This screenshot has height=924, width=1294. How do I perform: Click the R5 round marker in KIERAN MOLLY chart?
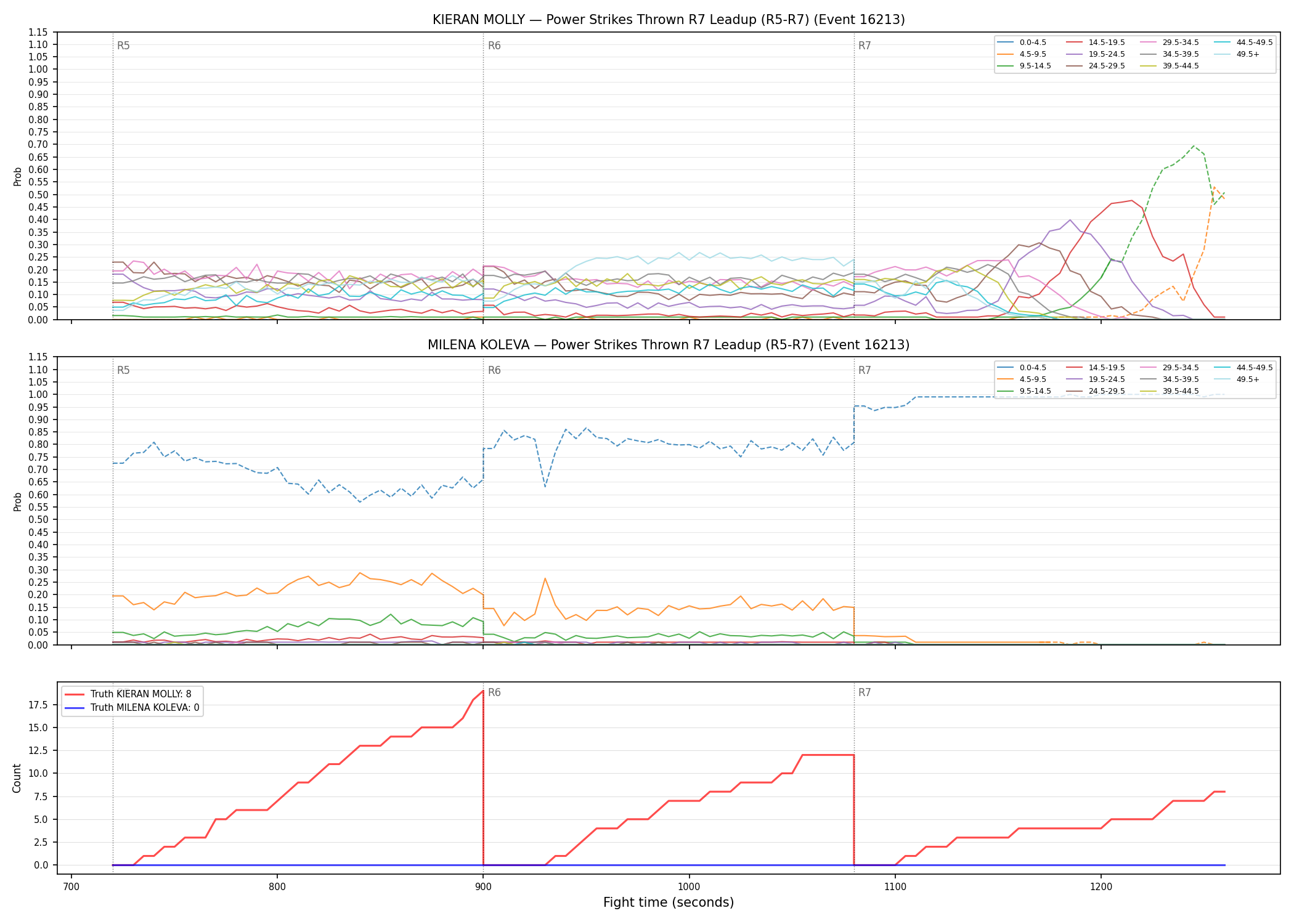123,46
